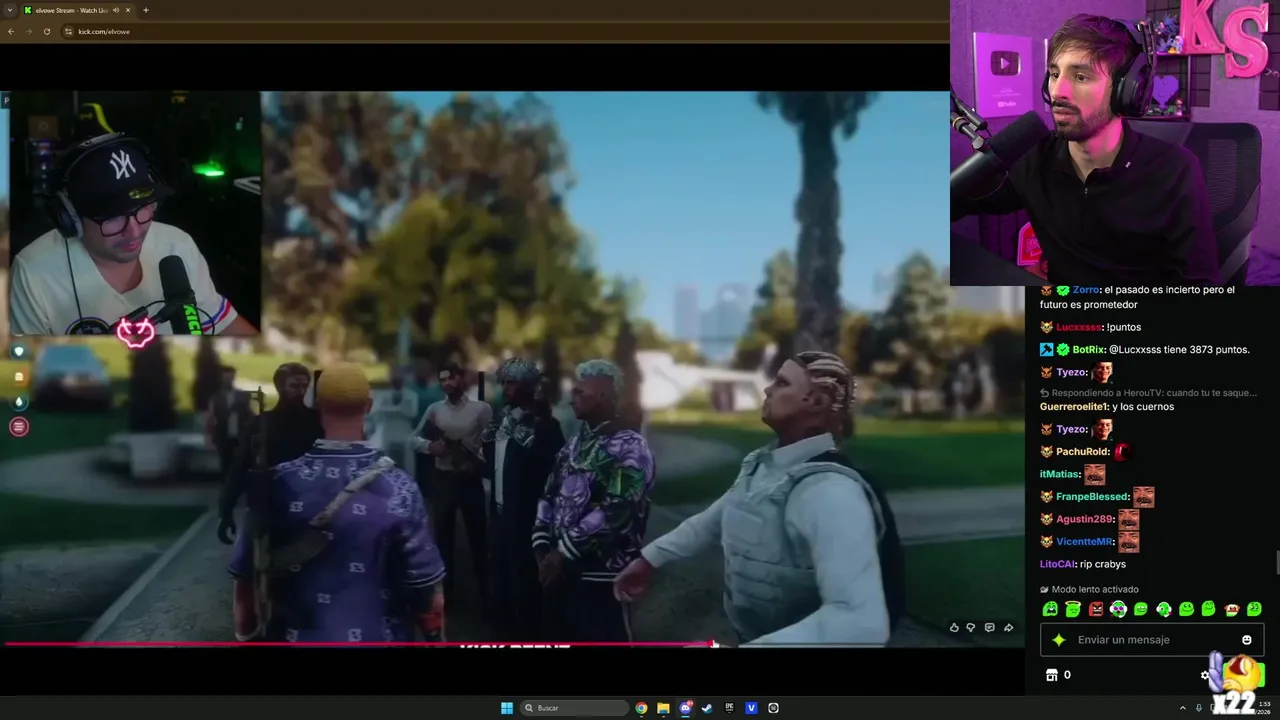
Task: Close the elvowe Stream tab
Action: tap(129, 10)
